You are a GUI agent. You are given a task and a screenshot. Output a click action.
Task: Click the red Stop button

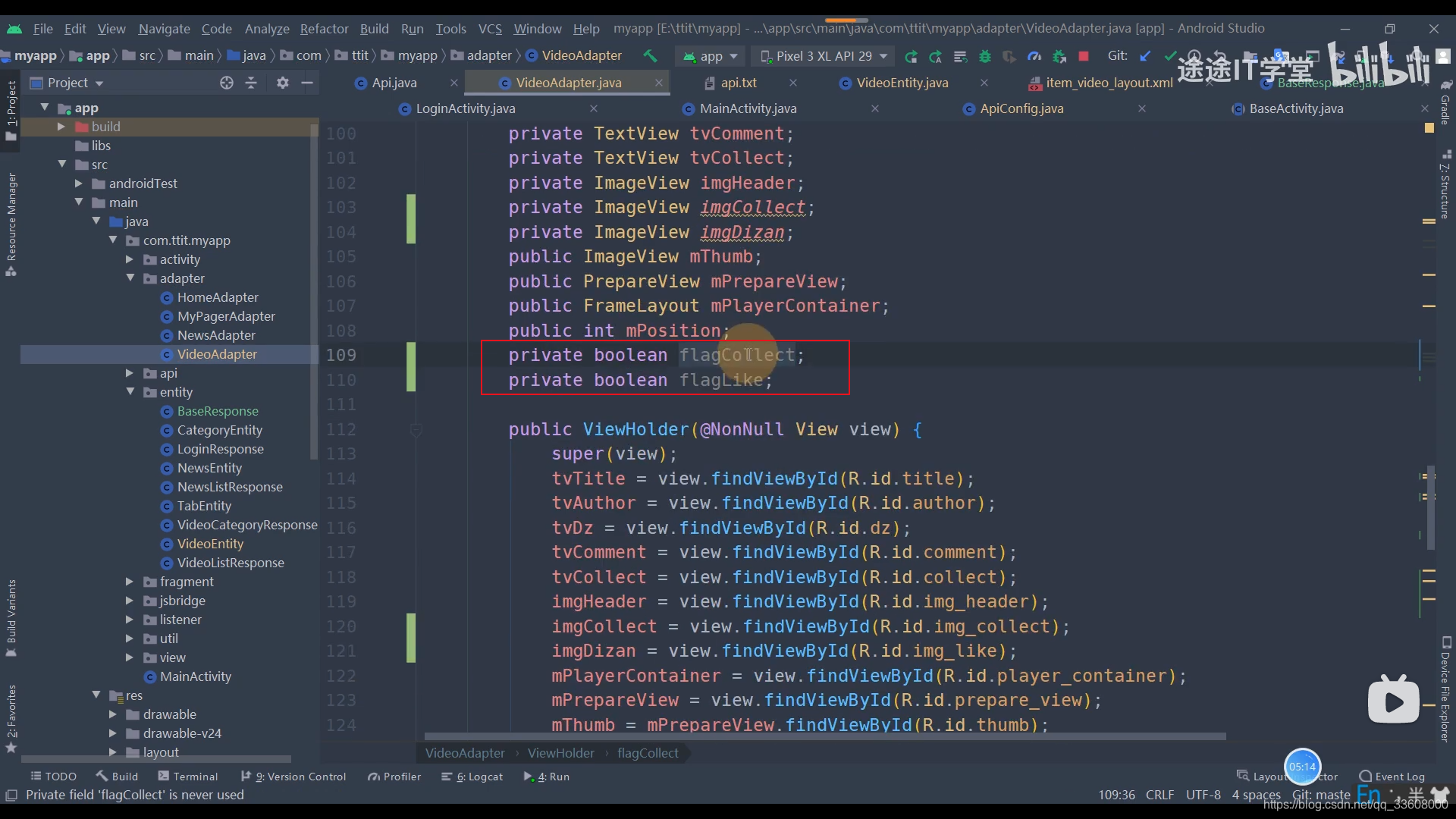(1084, 56)
